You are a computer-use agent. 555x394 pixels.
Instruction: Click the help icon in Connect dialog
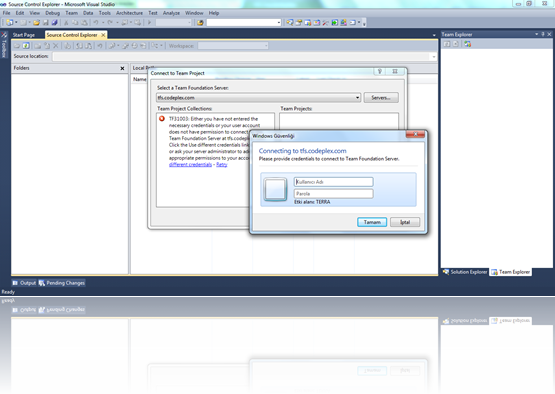[x=380, y=72]
